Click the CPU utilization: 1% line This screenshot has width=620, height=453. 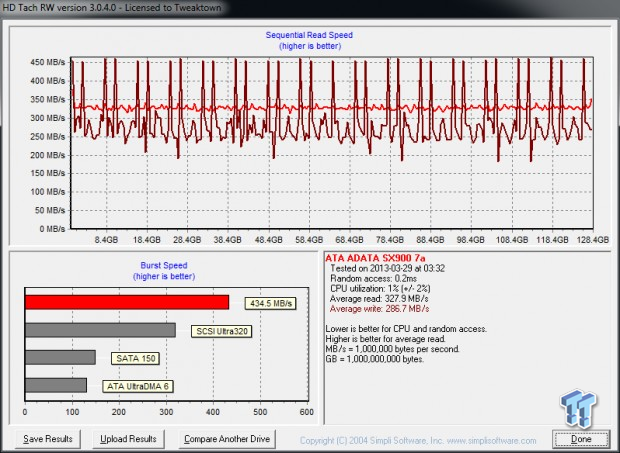point(380,289)
